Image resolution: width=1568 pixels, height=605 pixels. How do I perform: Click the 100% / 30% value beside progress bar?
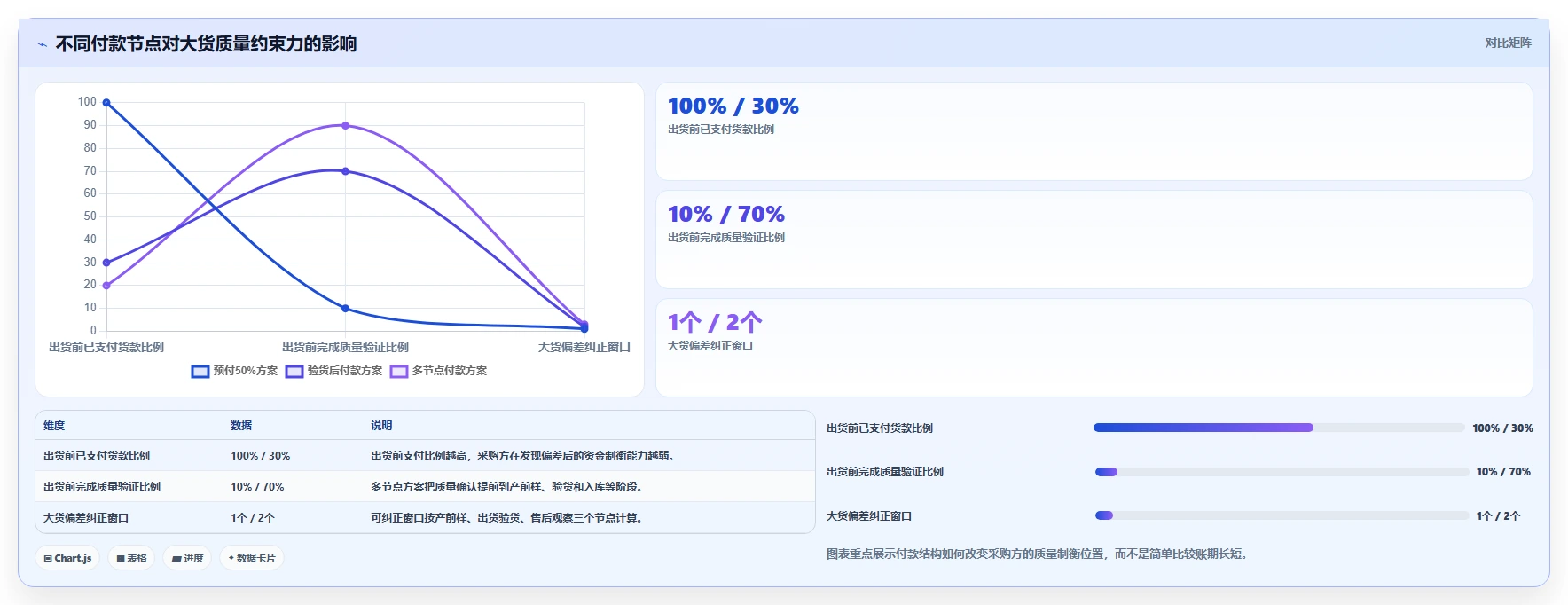click(x=1502, y=428)
